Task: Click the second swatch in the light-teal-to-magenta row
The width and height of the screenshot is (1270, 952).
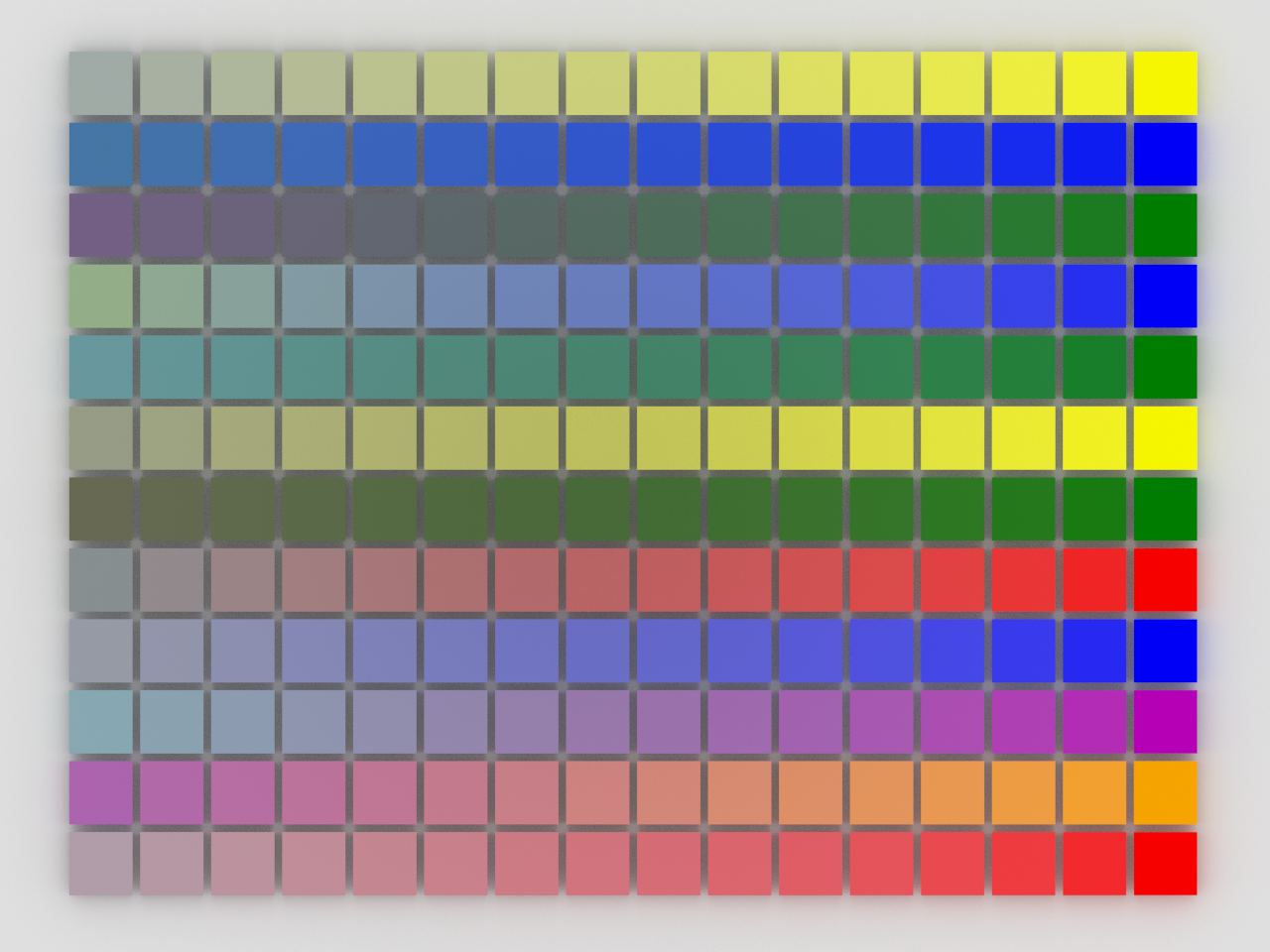Action: pyautogui.click(x=172, y=721)
